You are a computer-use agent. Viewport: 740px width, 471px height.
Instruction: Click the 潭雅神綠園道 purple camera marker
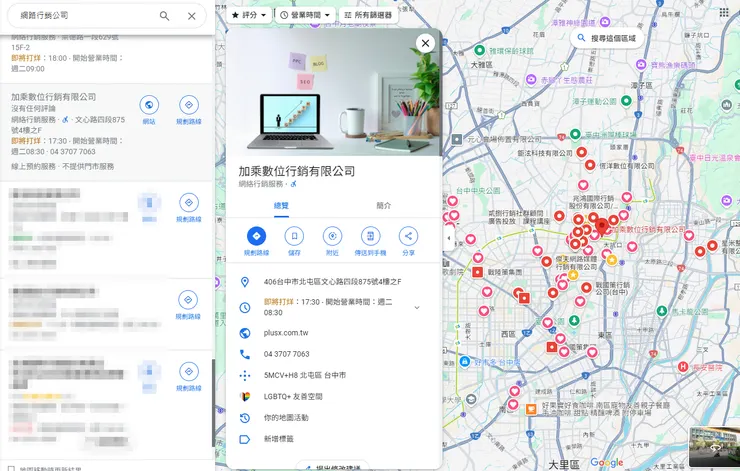605,22
